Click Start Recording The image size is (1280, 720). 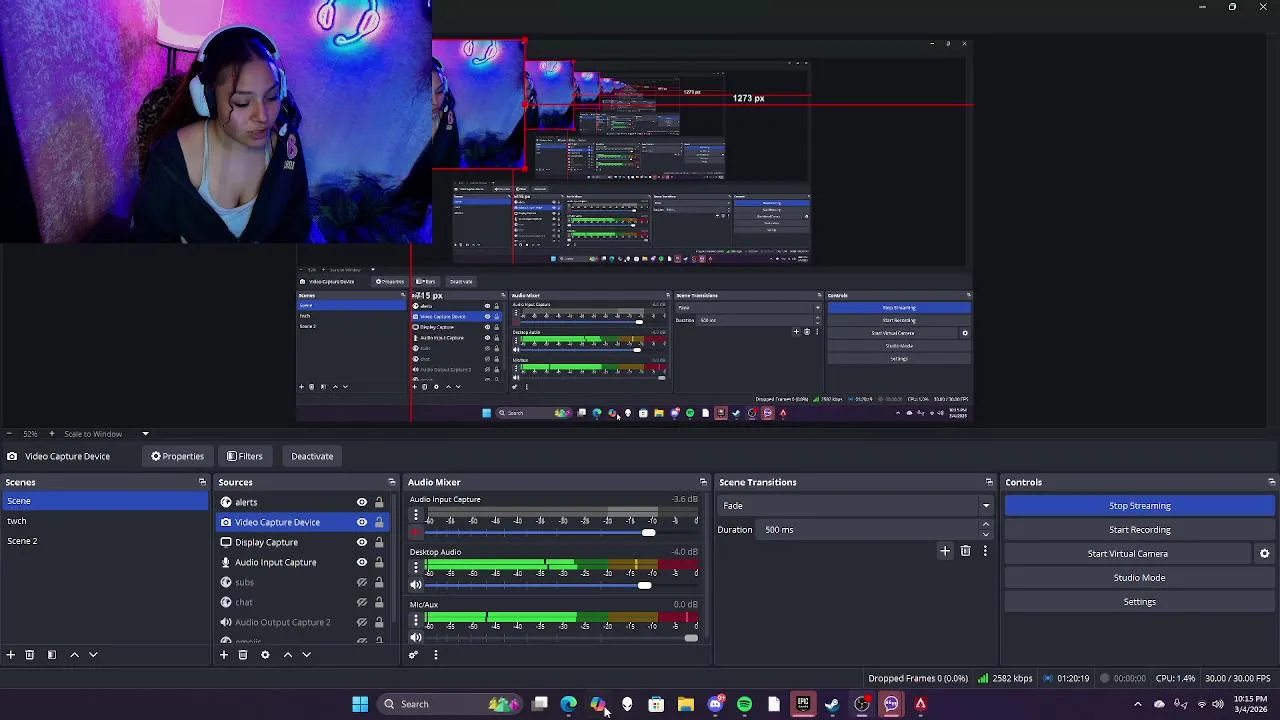1140,530
